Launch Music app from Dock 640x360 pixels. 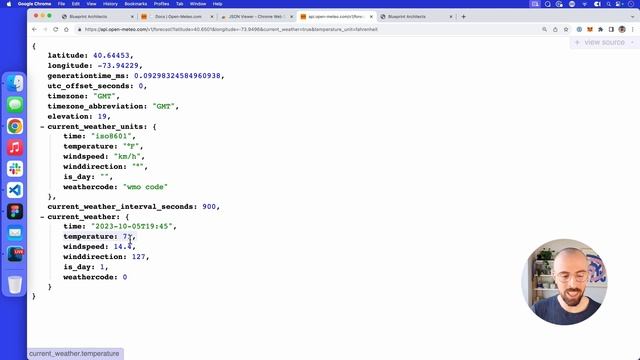tap(15, 147)
